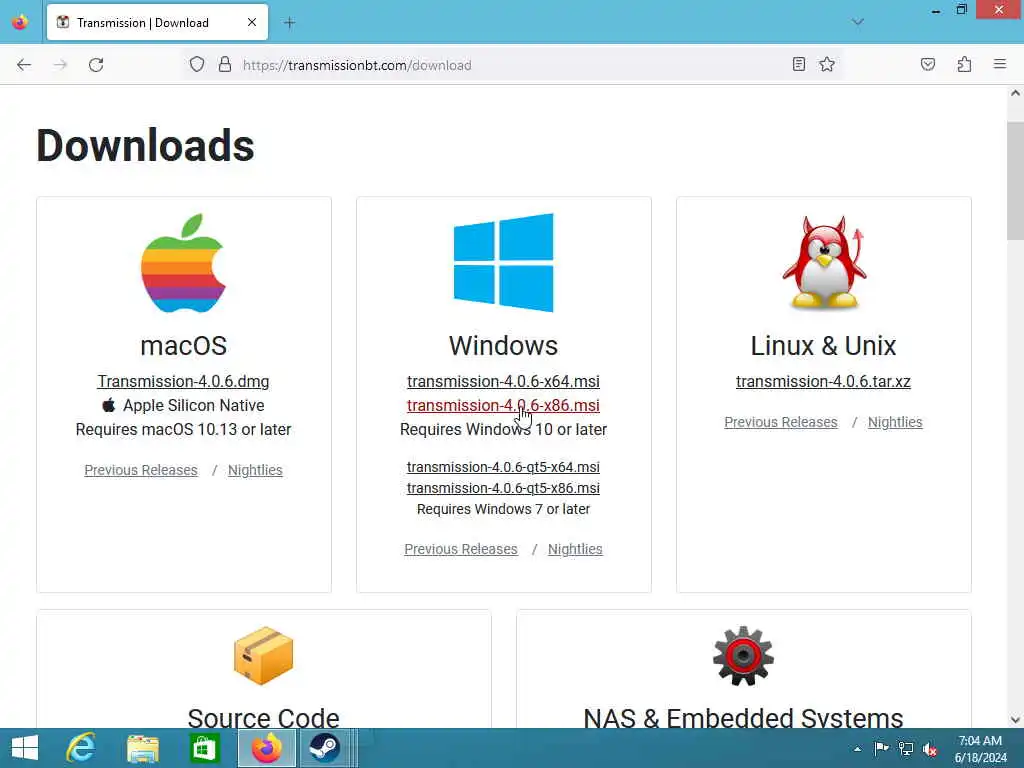This screenshot has width=1024, height=768.
Task: Download transmission-4.0.6-qt5-x64.msi
Action: 504,467
